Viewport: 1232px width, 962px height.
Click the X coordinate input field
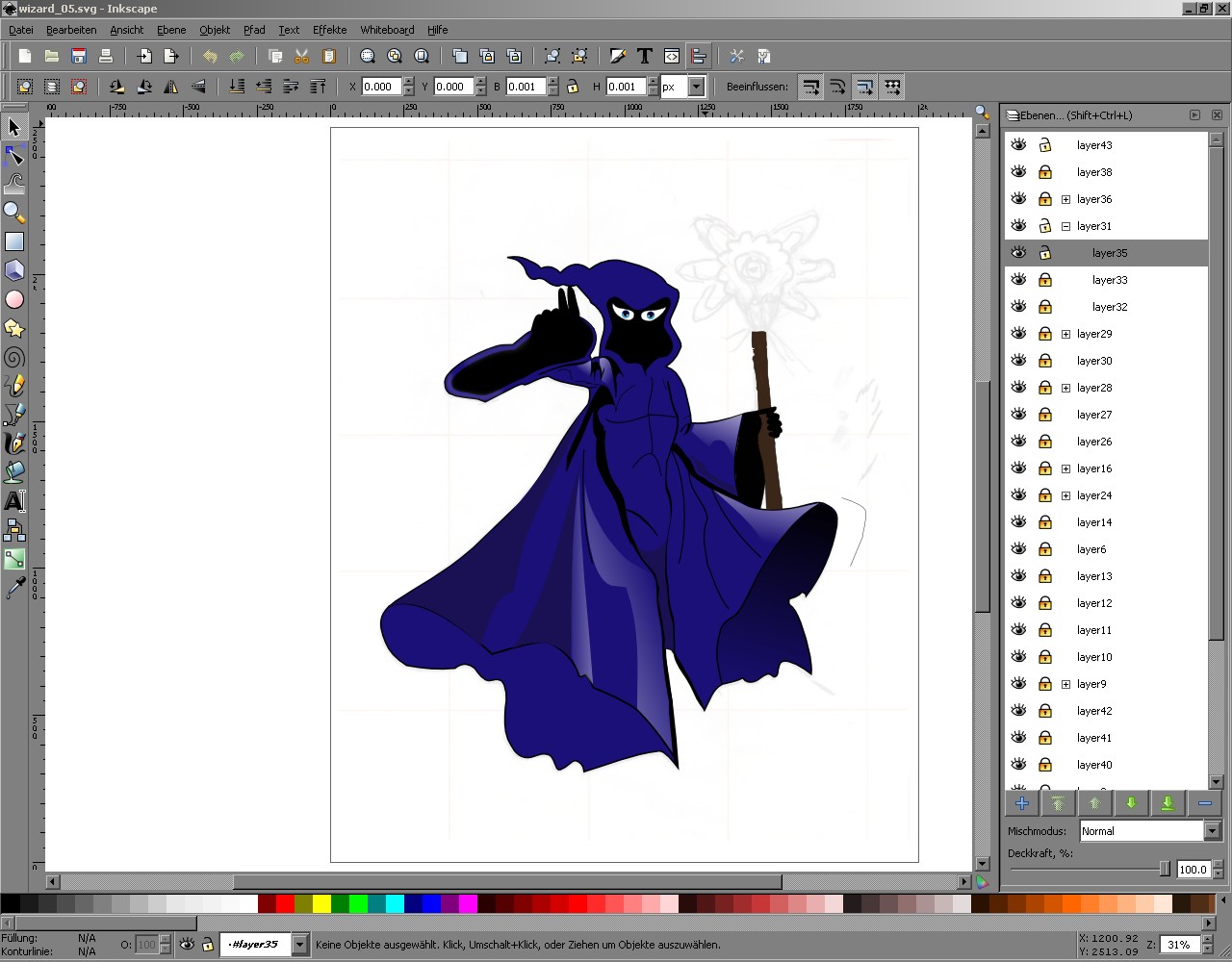click(381, 87)
